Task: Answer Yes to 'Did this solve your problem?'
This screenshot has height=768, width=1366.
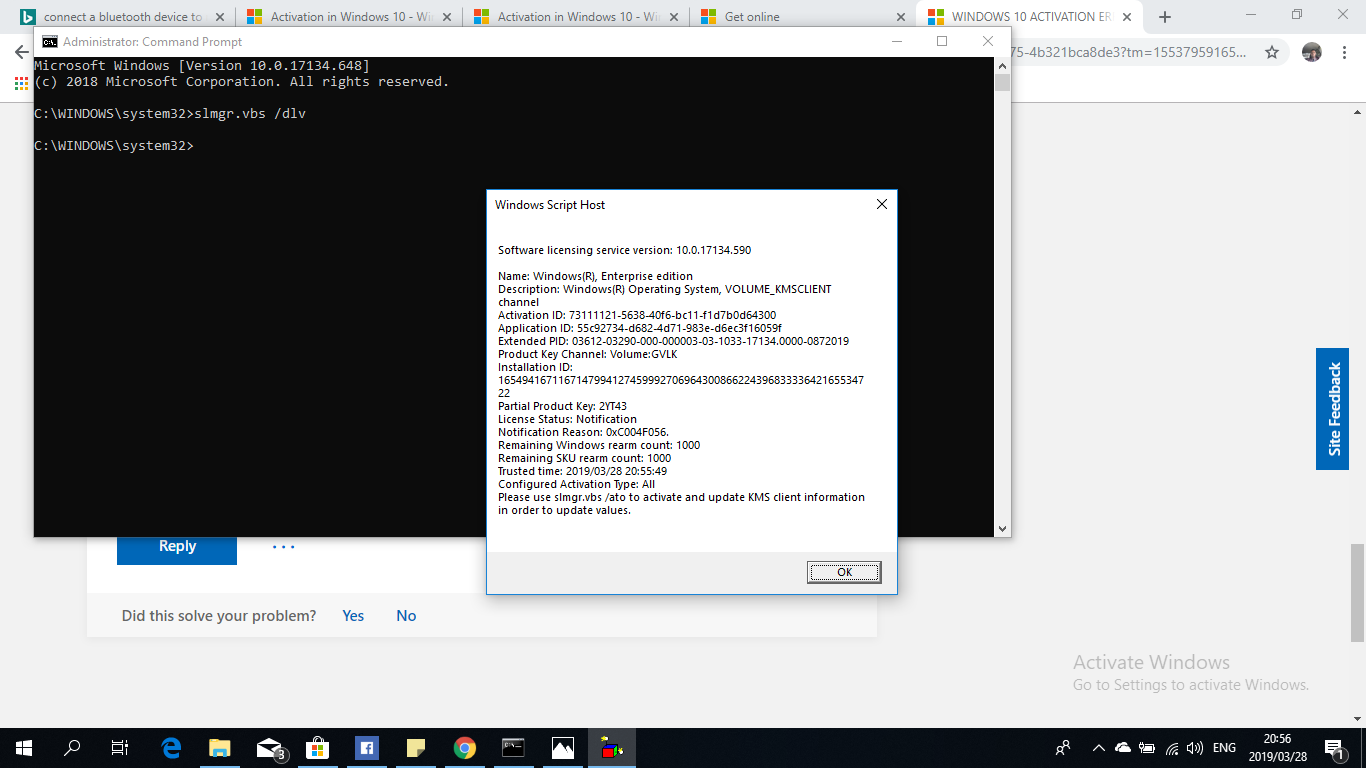Action: pos(353,616)
